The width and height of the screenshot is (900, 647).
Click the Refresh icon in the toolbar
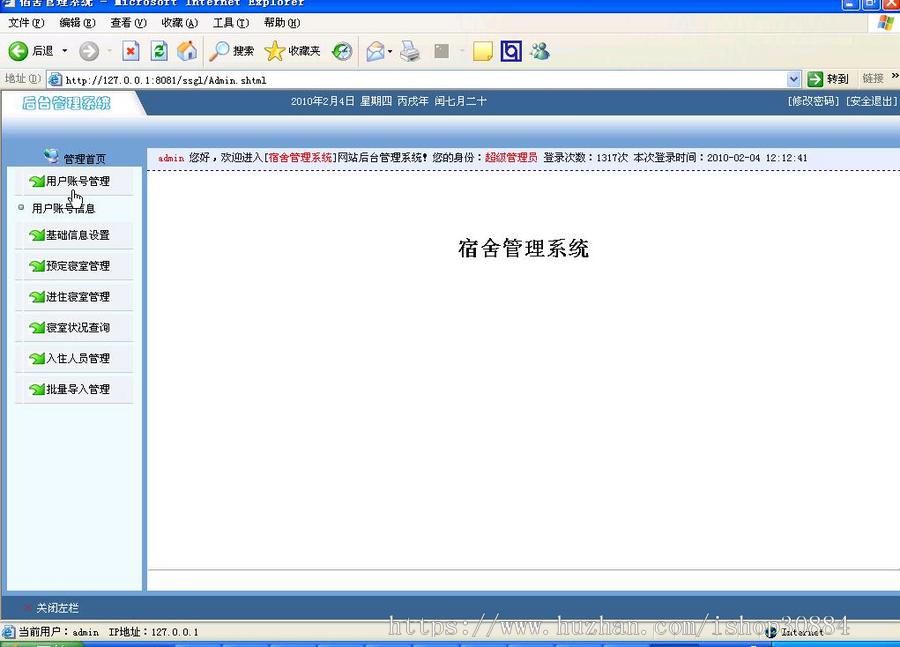pos(158,50)
